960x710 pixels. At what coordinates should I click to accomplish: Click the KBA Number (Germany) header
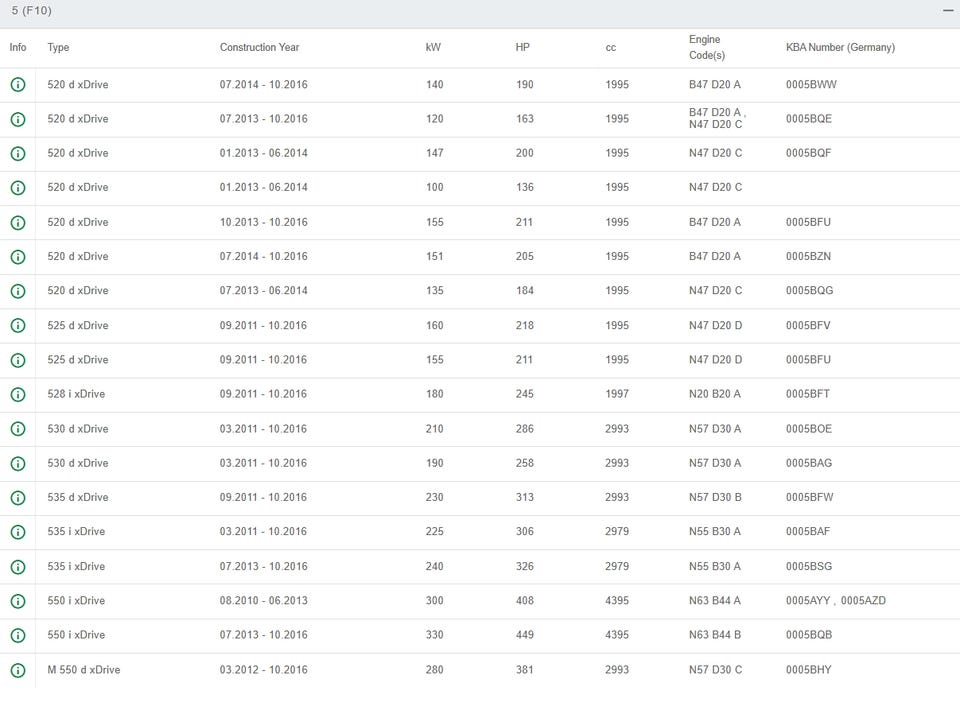pos(840,47)
